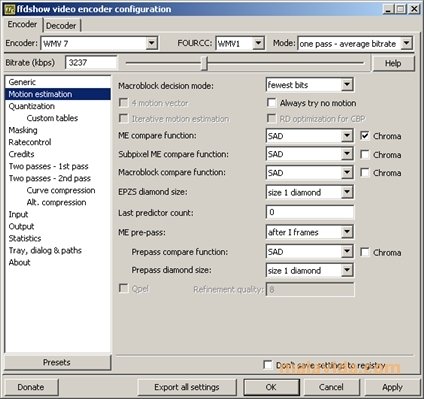Select Motion estimation page

tap(58, 94)
